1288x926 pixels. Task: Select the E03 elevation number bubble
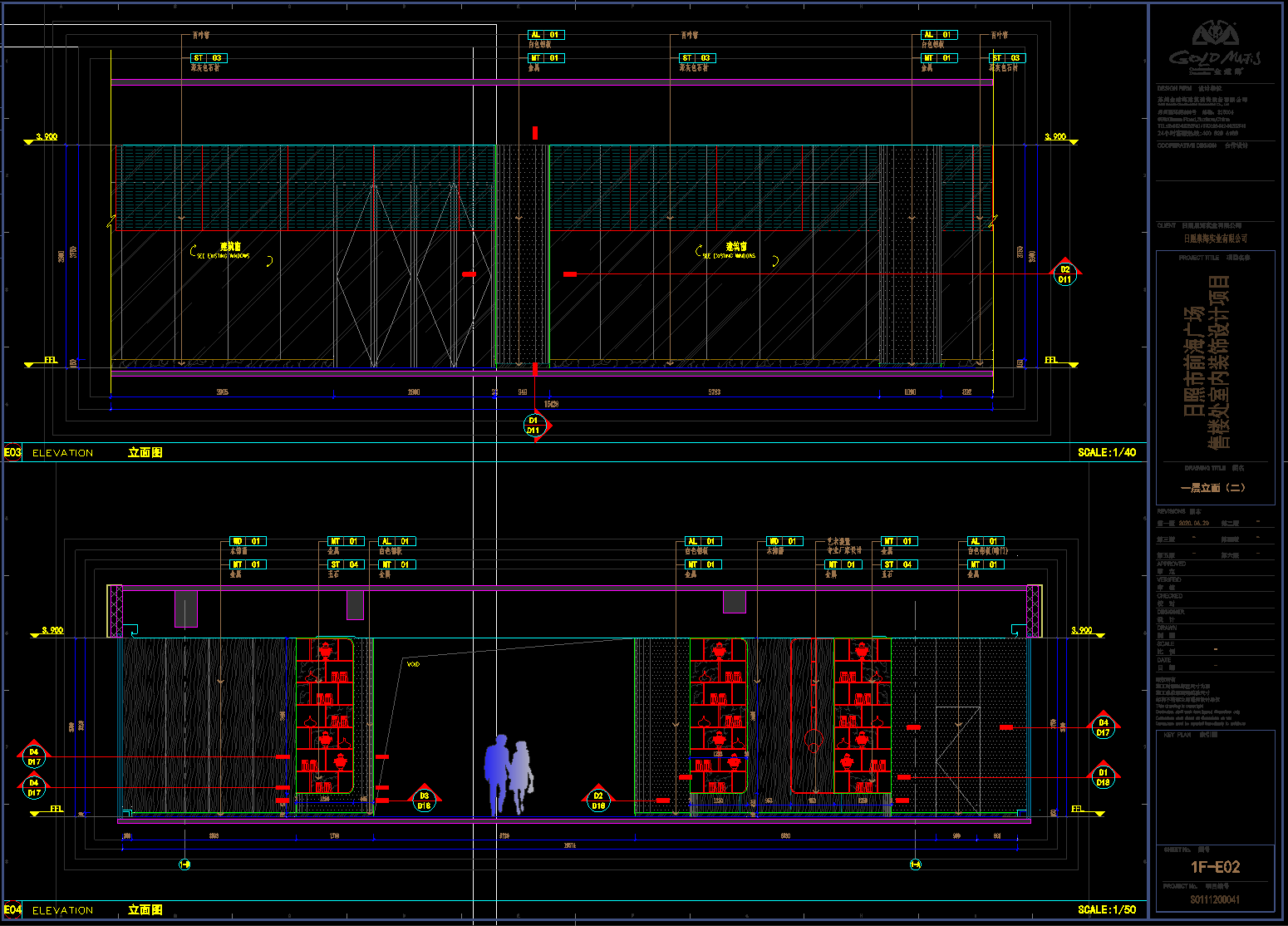coord(12,453)
